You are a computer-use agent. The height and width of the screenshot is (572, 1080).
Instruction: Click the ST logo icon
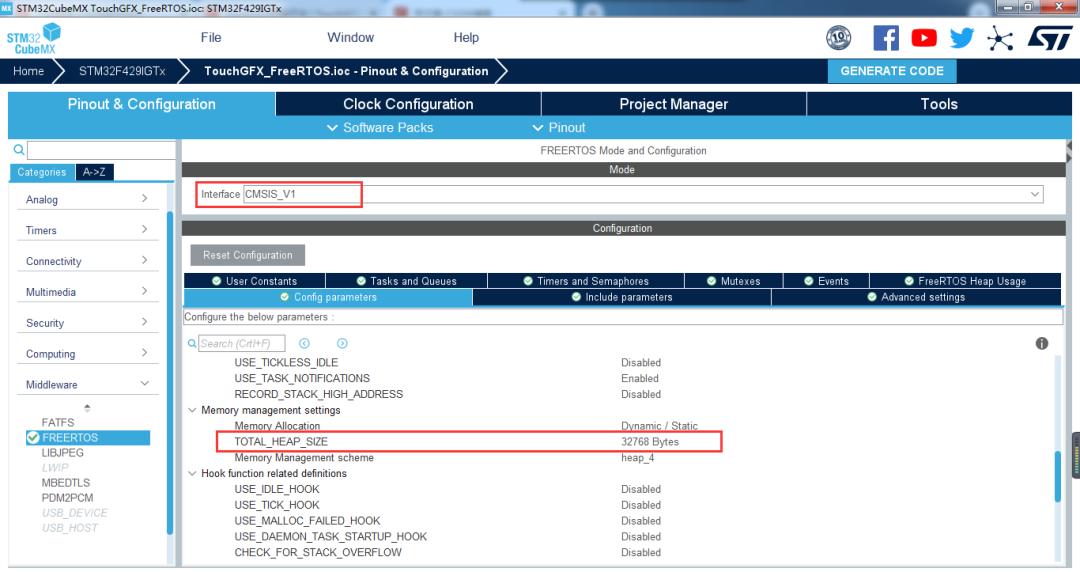1050,38
